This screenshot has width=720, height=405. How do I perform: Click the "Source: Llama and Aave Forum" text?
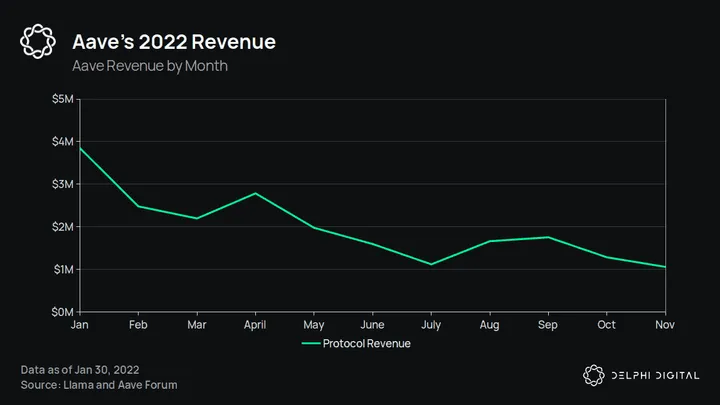(x=99, y=384)
